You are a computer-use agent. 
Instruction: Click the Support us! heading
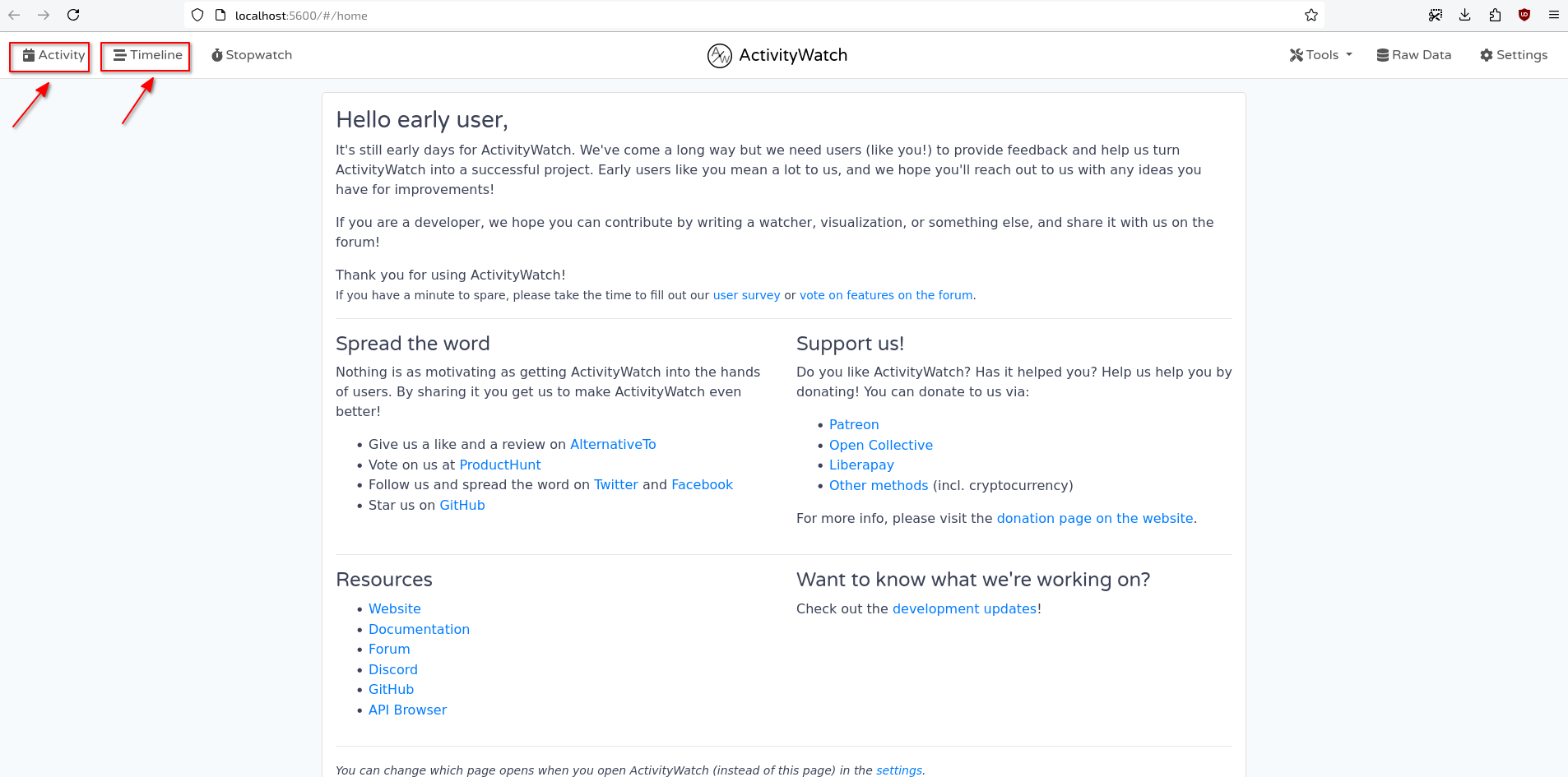pos(850,344)
